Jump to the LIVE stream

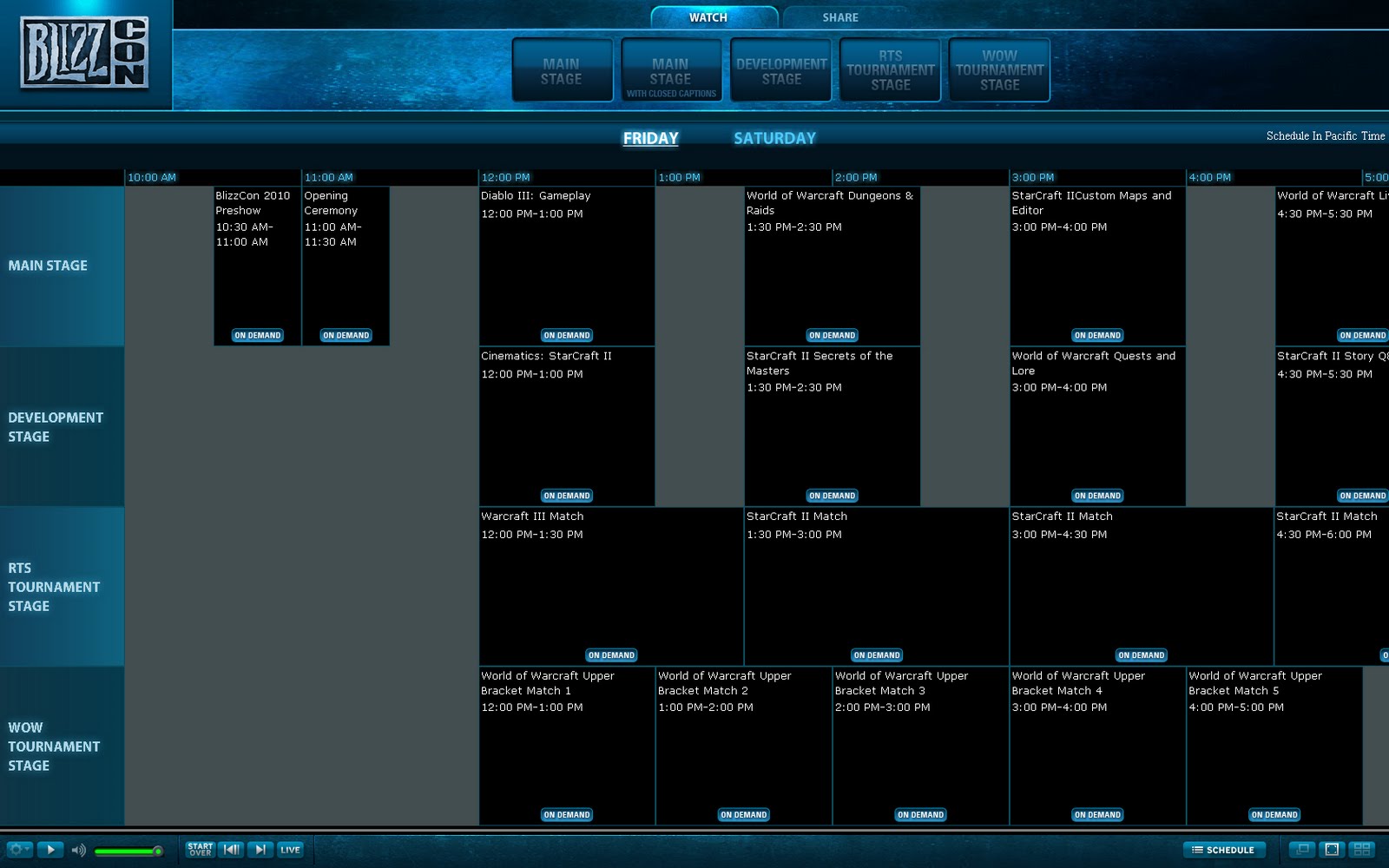click(x=290, y=850)
